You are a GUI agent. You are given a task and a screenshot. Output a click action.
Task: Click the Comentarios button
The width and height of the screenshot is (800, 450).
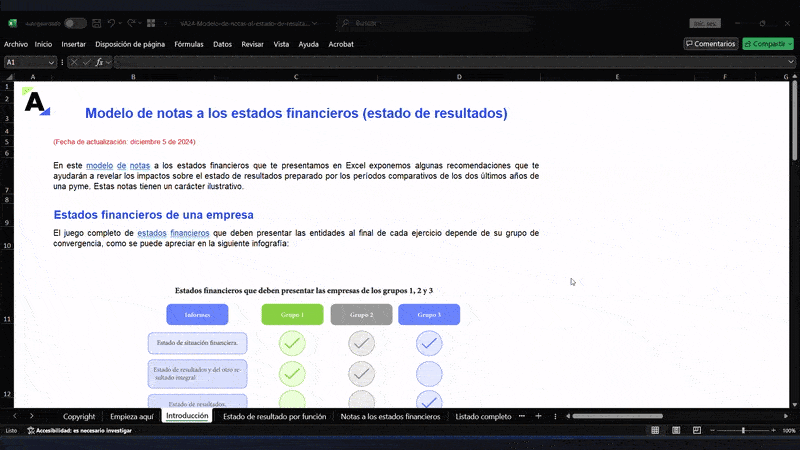710,44
